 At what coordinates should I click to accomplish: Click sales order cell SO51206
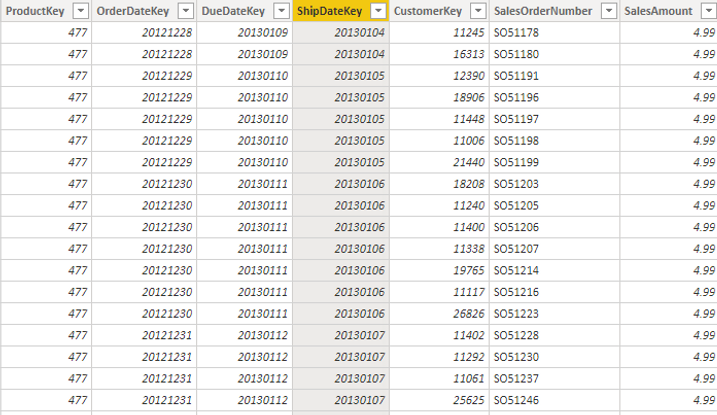click(554, 227)
